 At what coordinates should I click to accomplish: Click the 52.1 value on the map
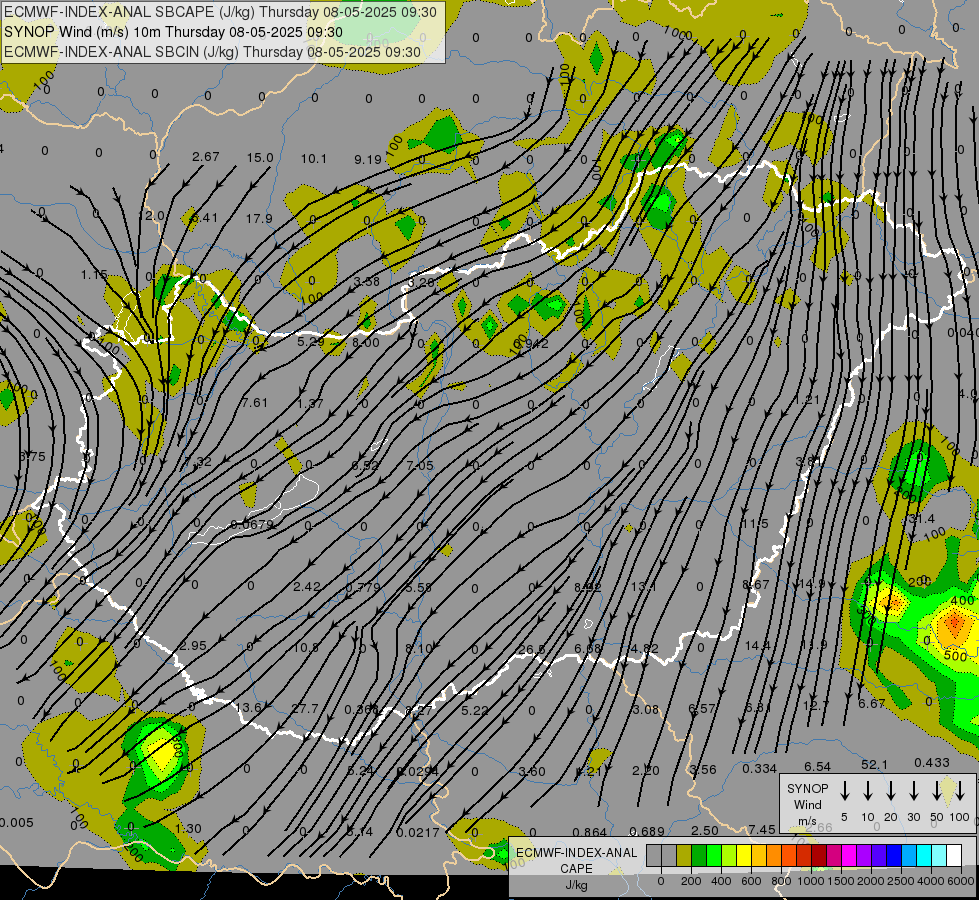[x=874, y=764]
